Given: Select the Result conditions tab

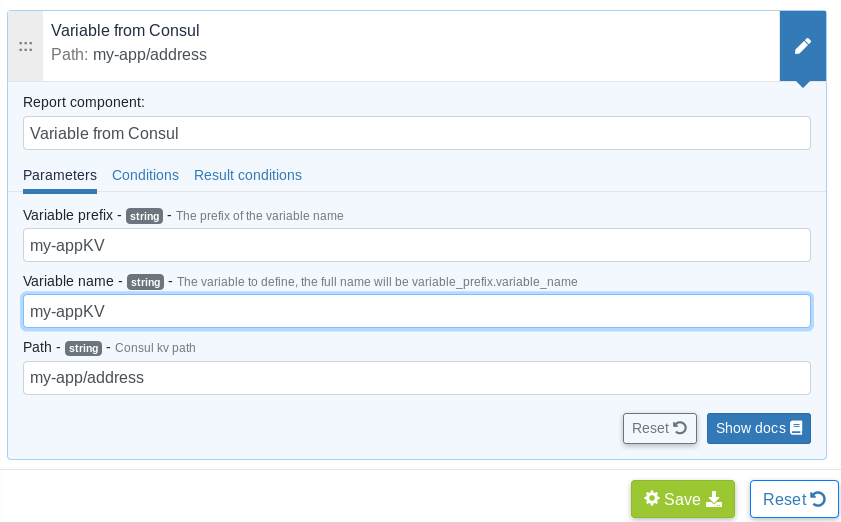Looking at the screenshot, I should (248, 175).
